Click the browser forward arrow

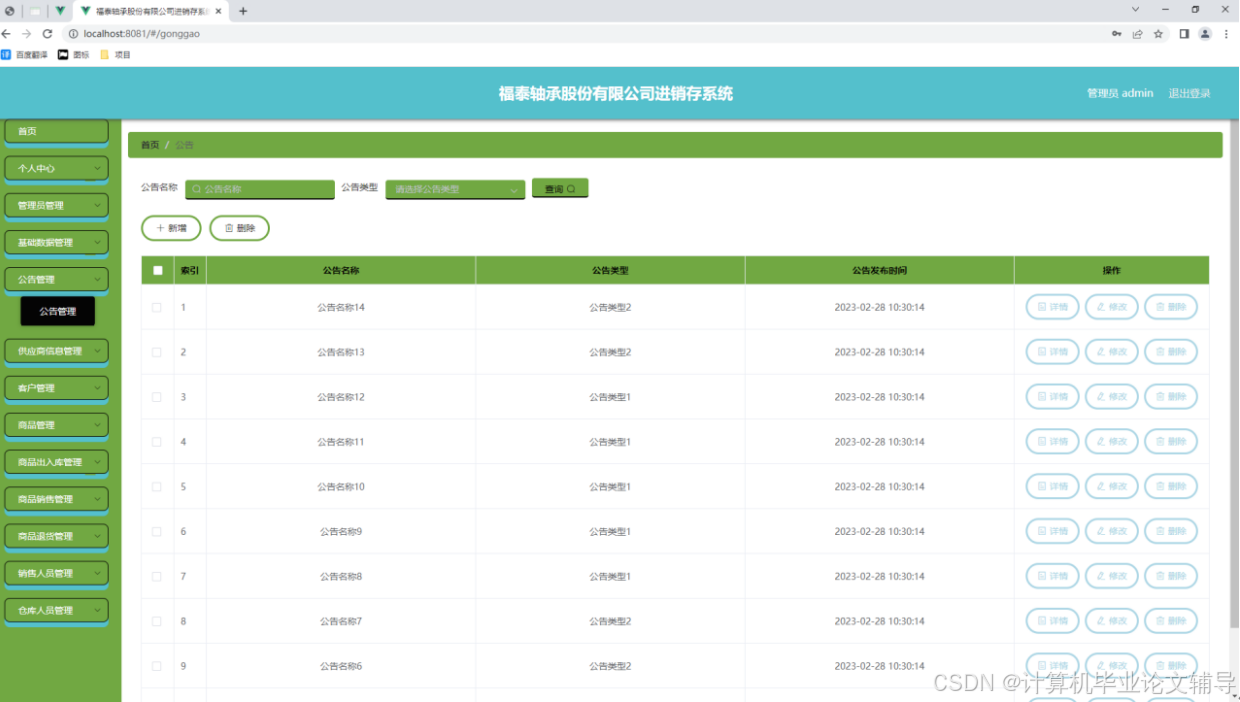pyautogui.click(x=27, y=33)
